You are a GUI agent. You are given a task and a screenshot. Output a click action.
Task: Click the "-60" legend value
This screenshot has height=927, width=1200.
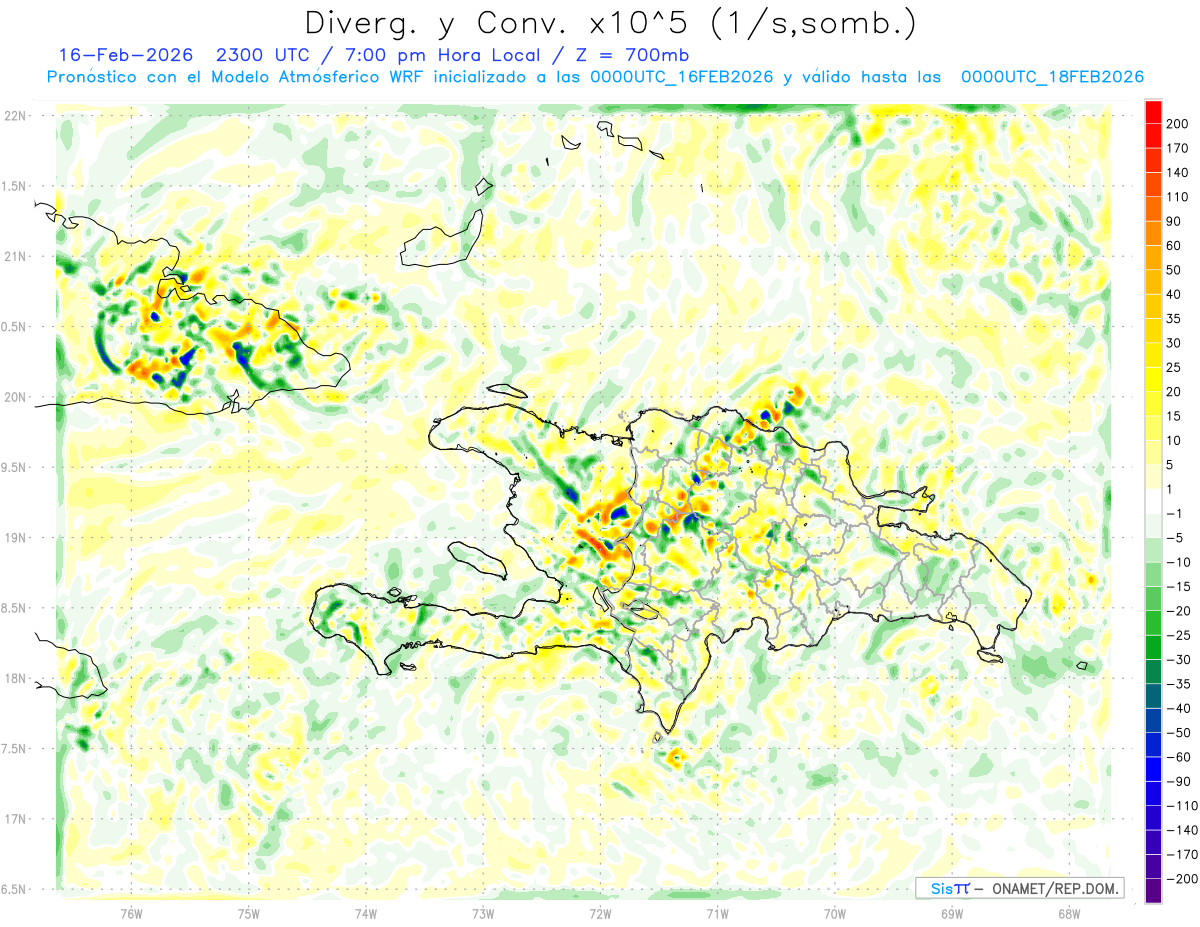(1178, 757)
